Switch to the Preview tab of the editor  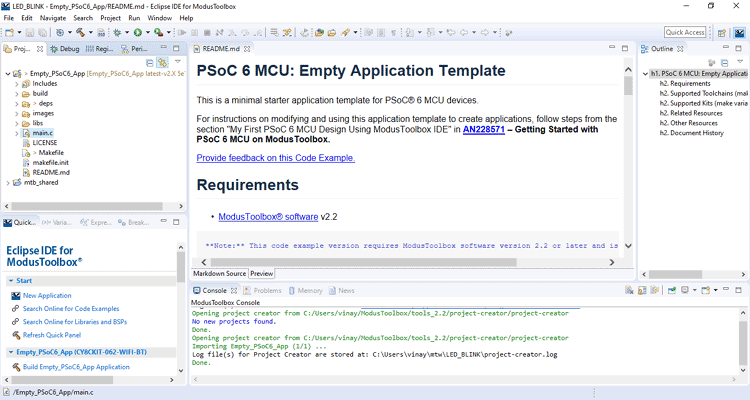(x=262, y=273)
